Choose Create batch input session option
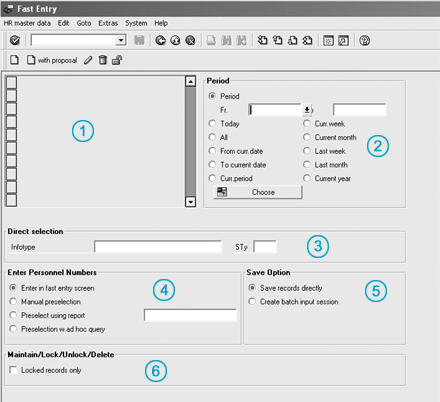 252,301
